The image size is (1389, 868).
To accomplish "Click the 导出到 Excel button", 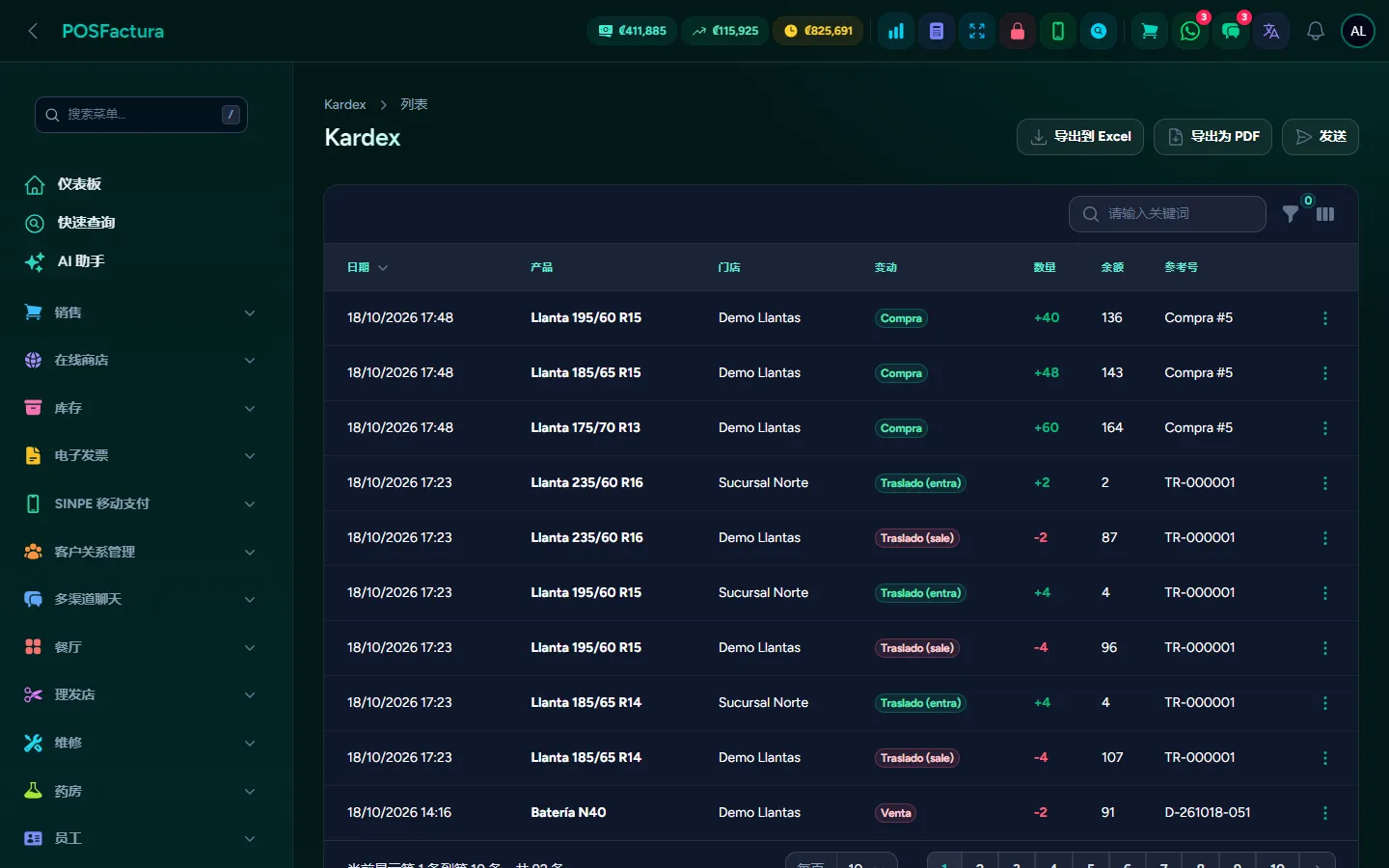I will [1080, 137].
